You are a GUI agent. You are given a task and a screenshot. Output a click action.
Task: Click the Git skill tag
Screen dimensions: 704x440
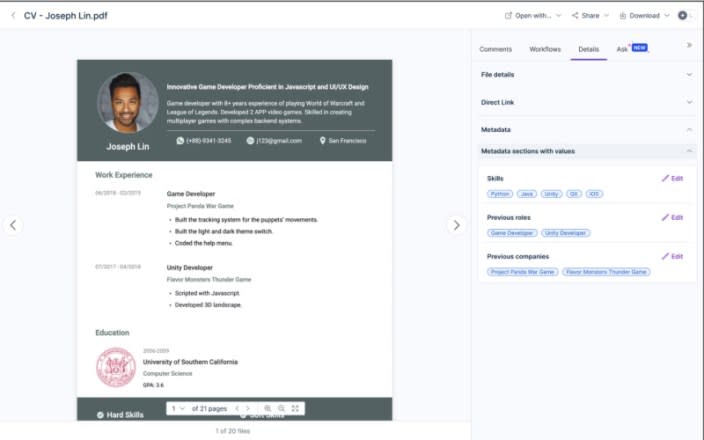[574, 194]
